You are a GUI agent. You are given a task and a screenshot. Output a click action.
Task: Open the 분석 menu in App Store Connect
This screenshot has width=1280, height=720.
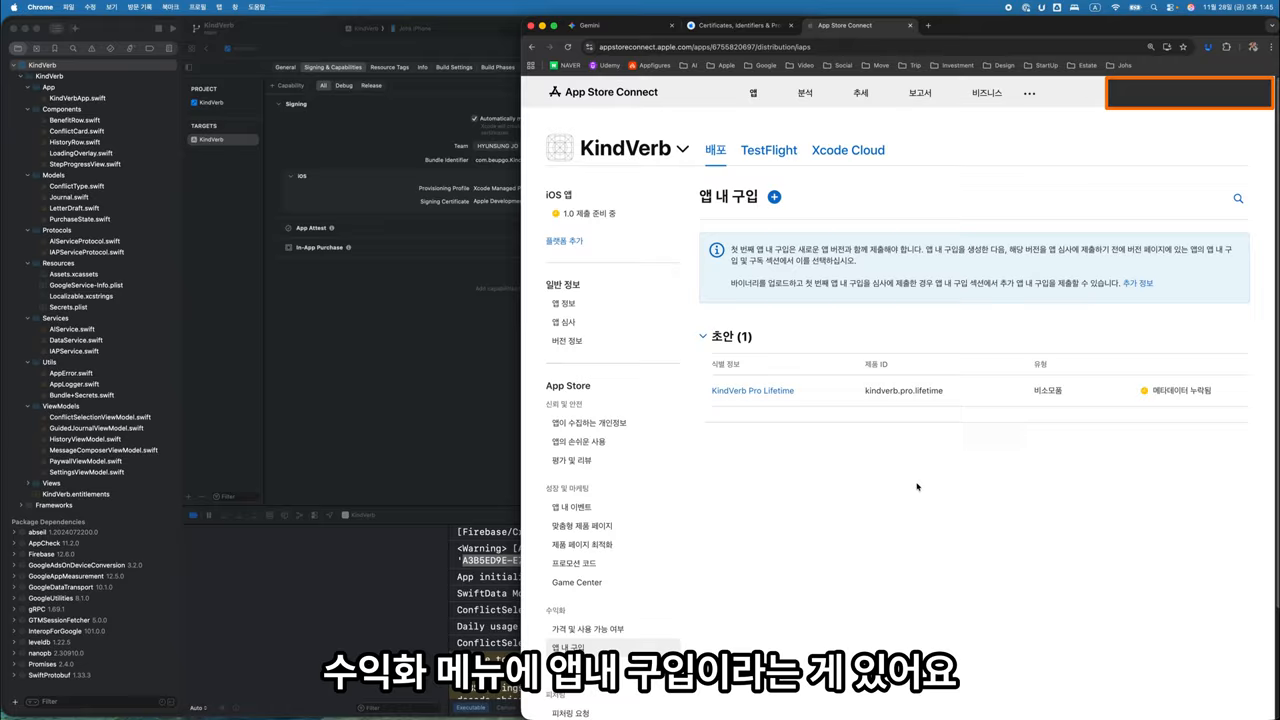(x=805, y=93)
